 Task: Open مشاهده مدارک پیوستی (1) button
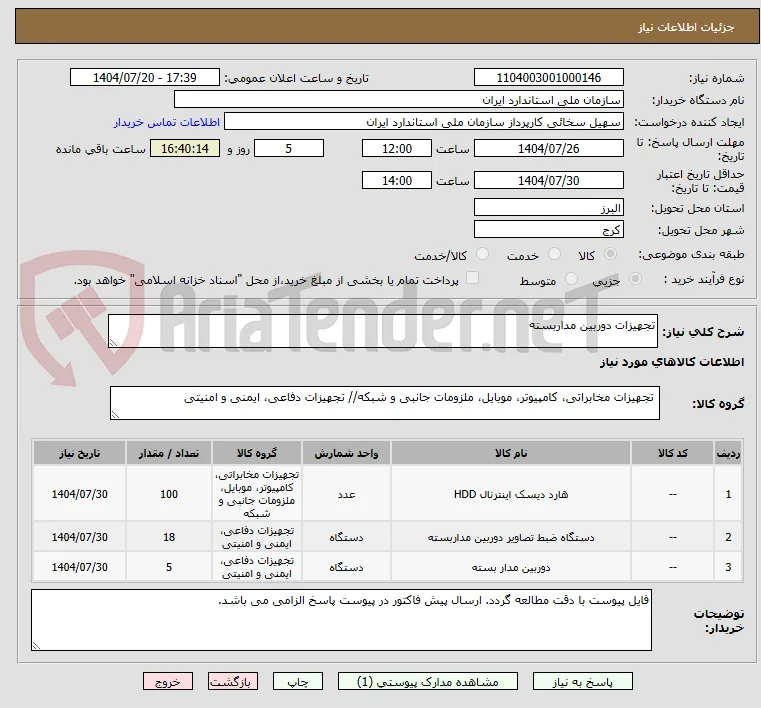(x=428, y=681)
